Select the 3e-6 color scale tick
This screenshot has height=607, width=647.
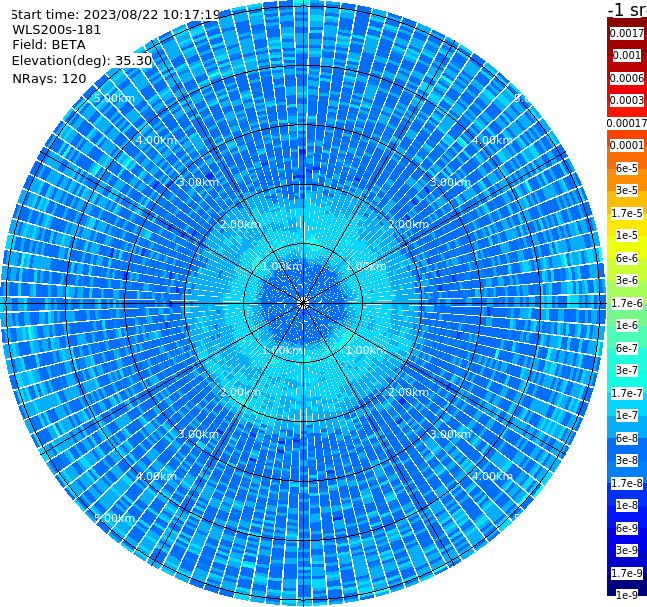click(x=627, y=280)
